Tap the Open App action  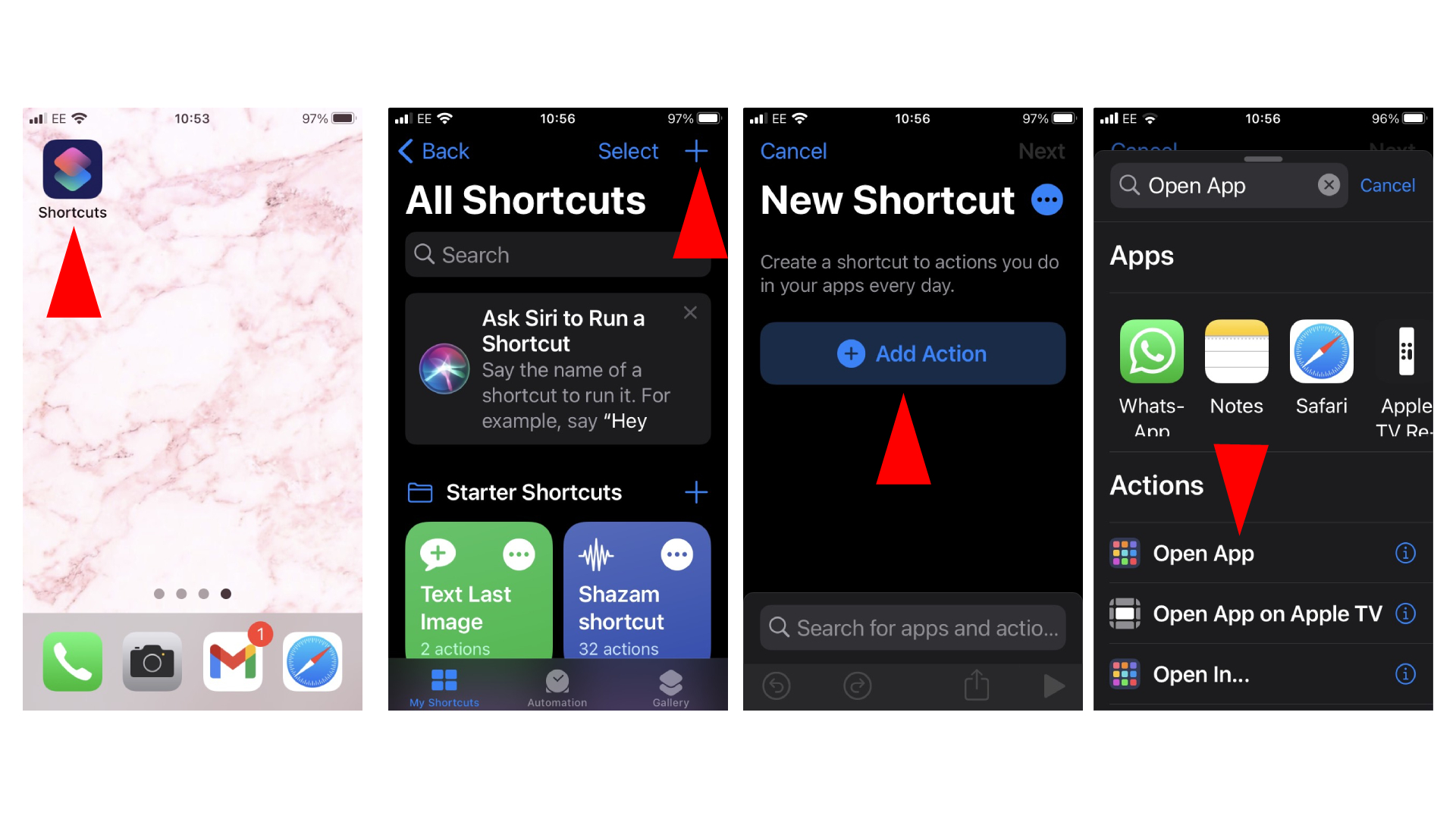(x=1204, y=553)
